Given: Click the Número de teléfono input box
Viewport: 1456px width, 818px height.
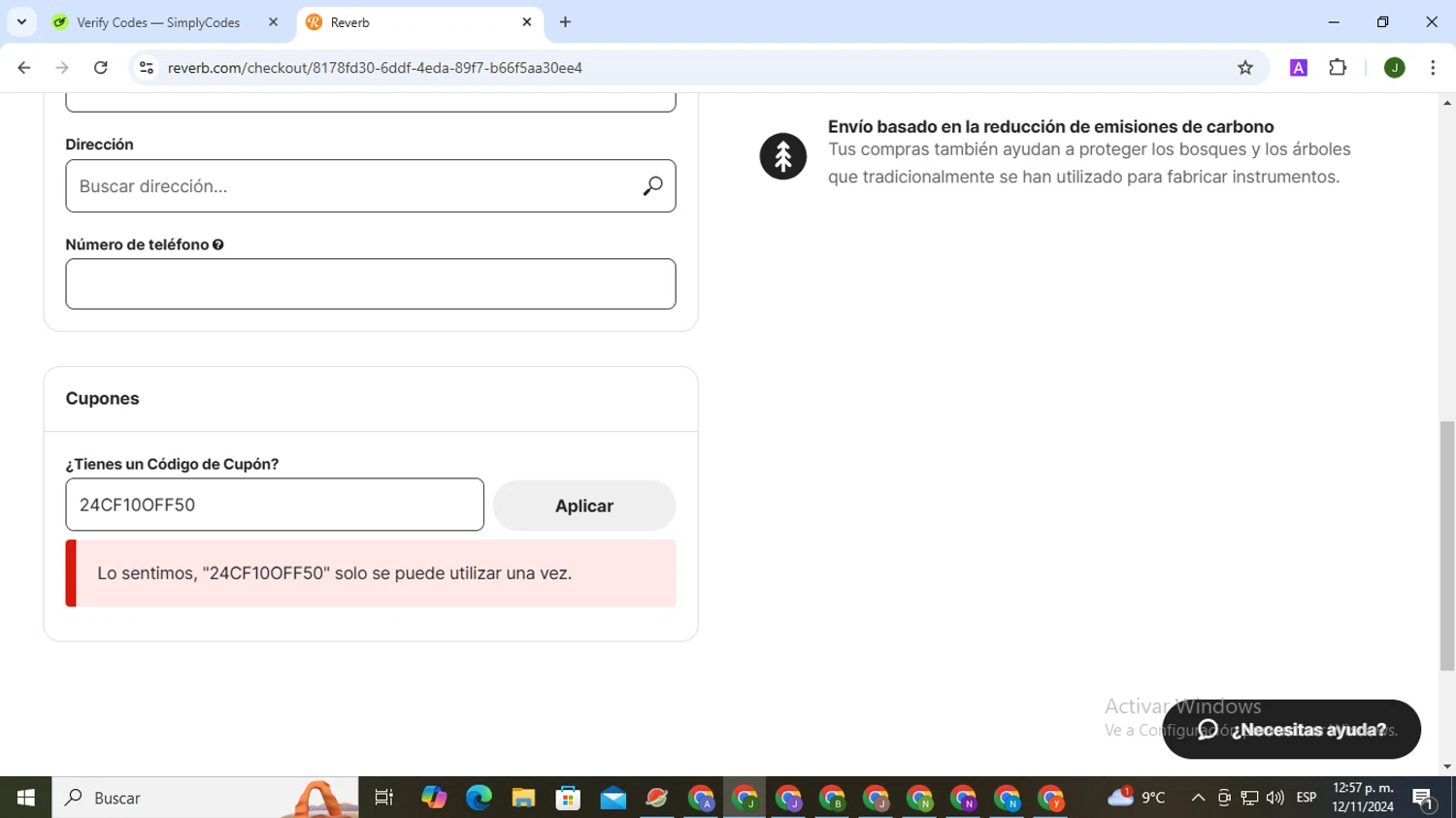Looking at the screenshot, I should tap(371, 284).
